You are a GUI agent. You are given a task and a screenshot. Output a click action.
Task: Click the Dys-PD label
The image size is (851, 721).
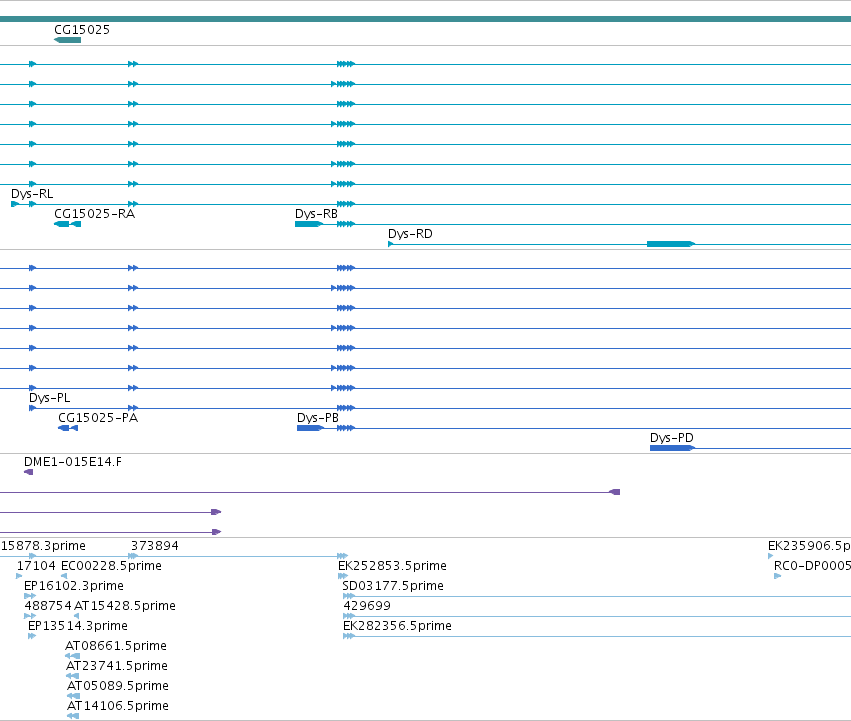672,438
